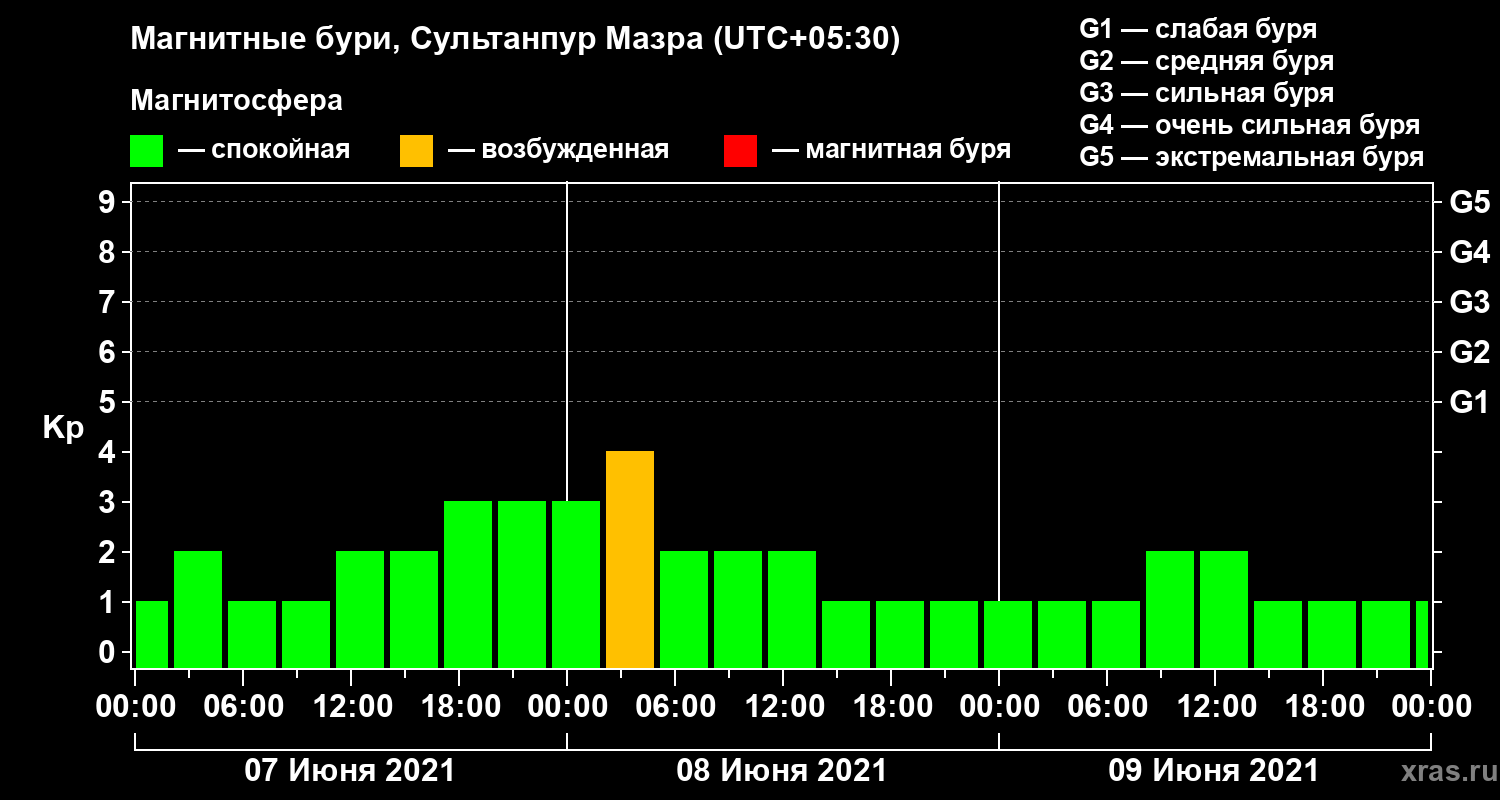Click the '09 Июня 2021' date label

click(x=1214, y=771)
